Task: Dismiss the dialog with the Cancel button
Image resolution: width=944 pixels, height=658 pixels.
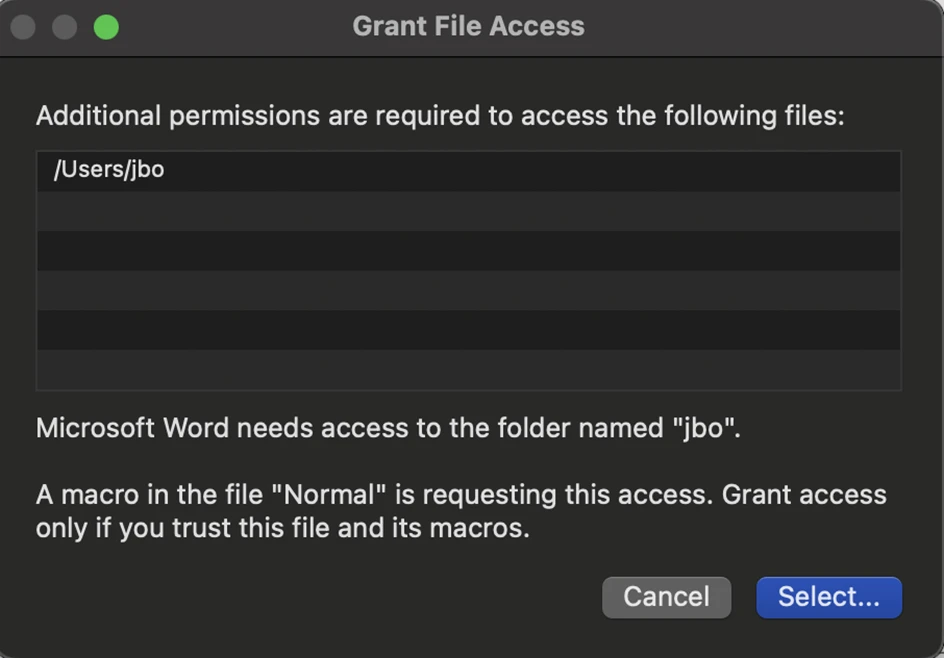Action: tap(666, 597)
